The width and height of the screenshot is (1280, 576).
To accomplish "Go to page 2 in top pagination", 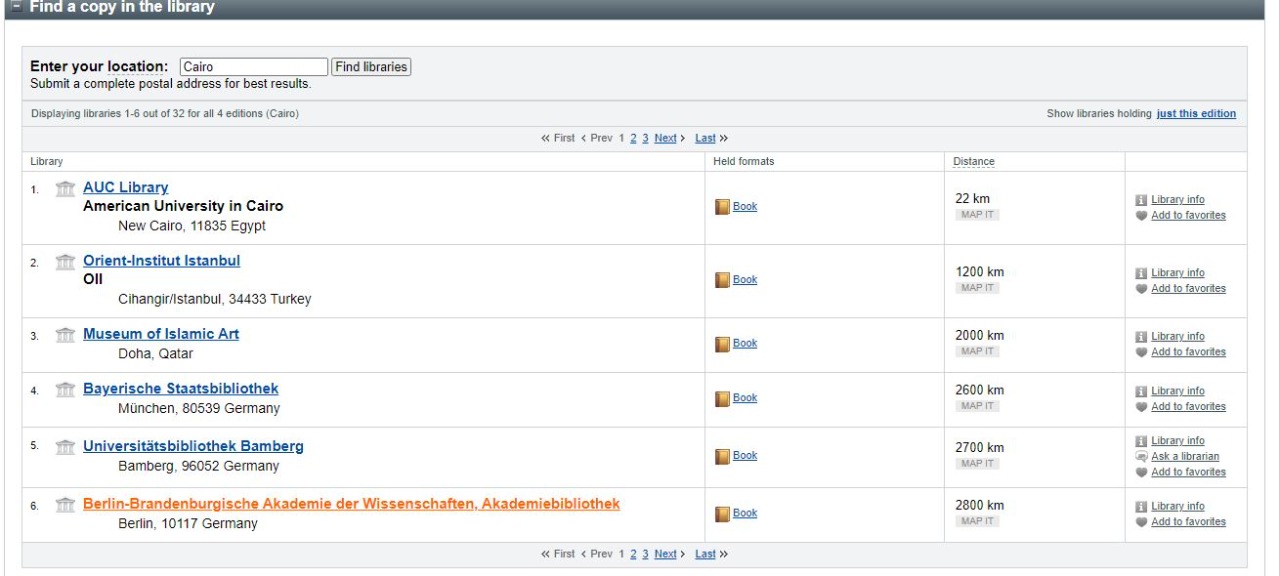I will point(633,138).
